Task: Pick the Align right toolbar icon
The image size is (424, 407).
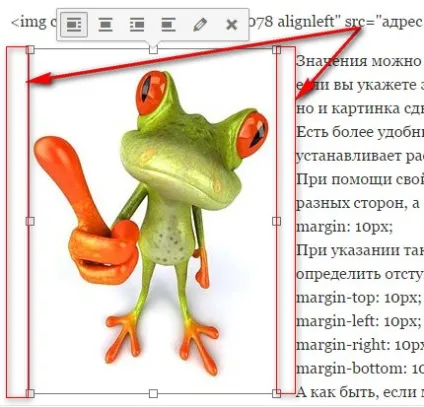Action: (x=137, y=25)
